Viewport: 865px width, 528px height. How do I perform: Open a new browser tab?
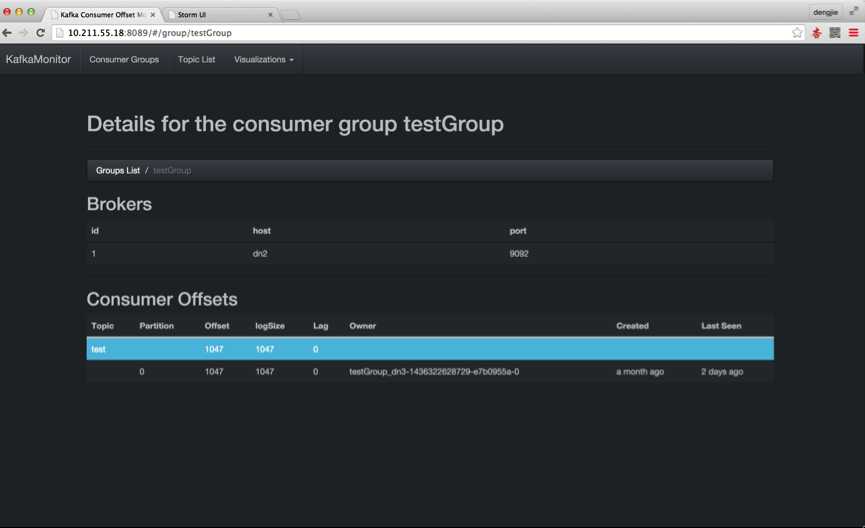pyautogui.click(x=290, y=15)
